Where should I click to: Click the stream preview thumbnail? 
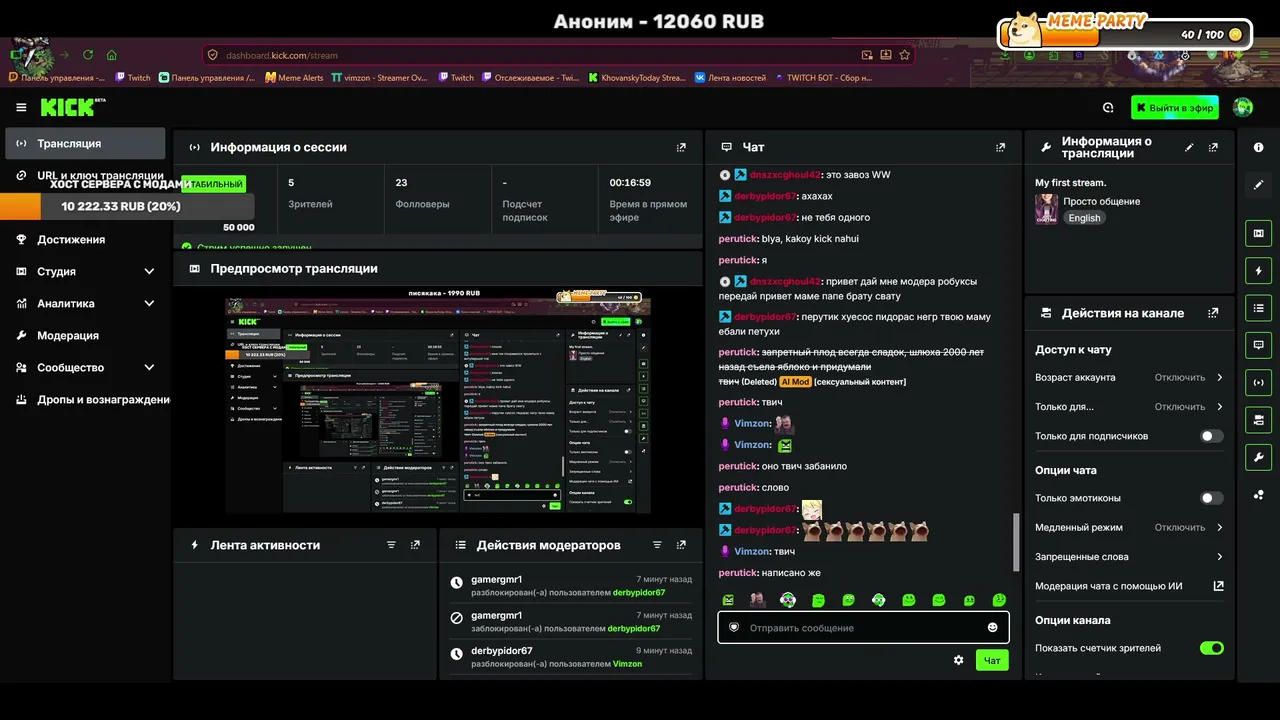(x=438, y=401)
